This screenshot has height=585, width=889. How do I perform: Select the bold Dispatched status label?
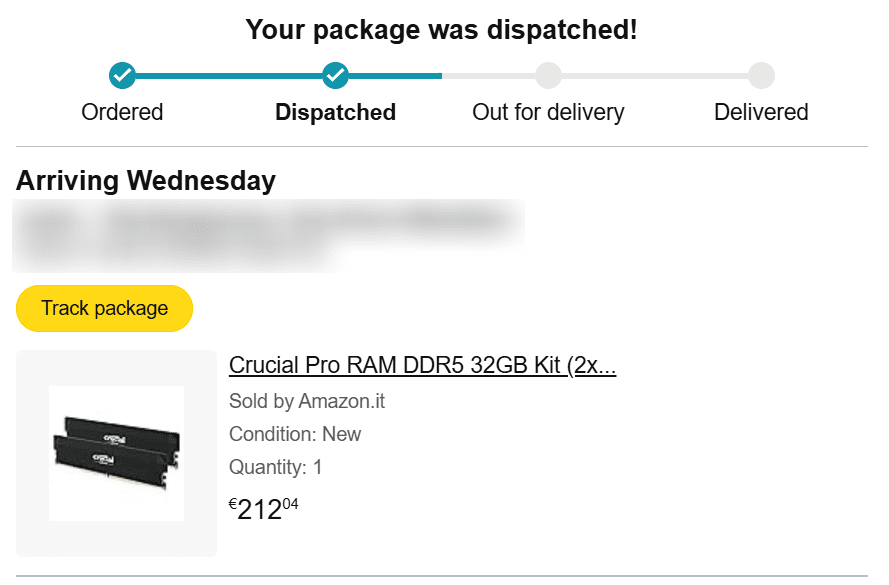tap(335, 112)
